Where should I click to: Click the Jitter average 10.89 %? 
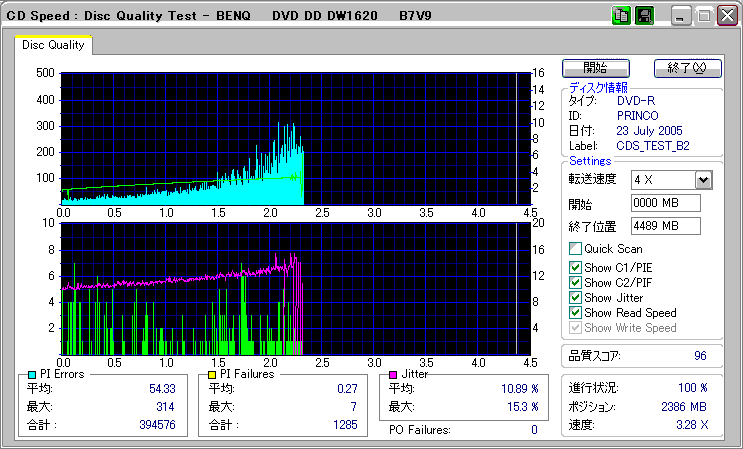(x=520, y=389)
